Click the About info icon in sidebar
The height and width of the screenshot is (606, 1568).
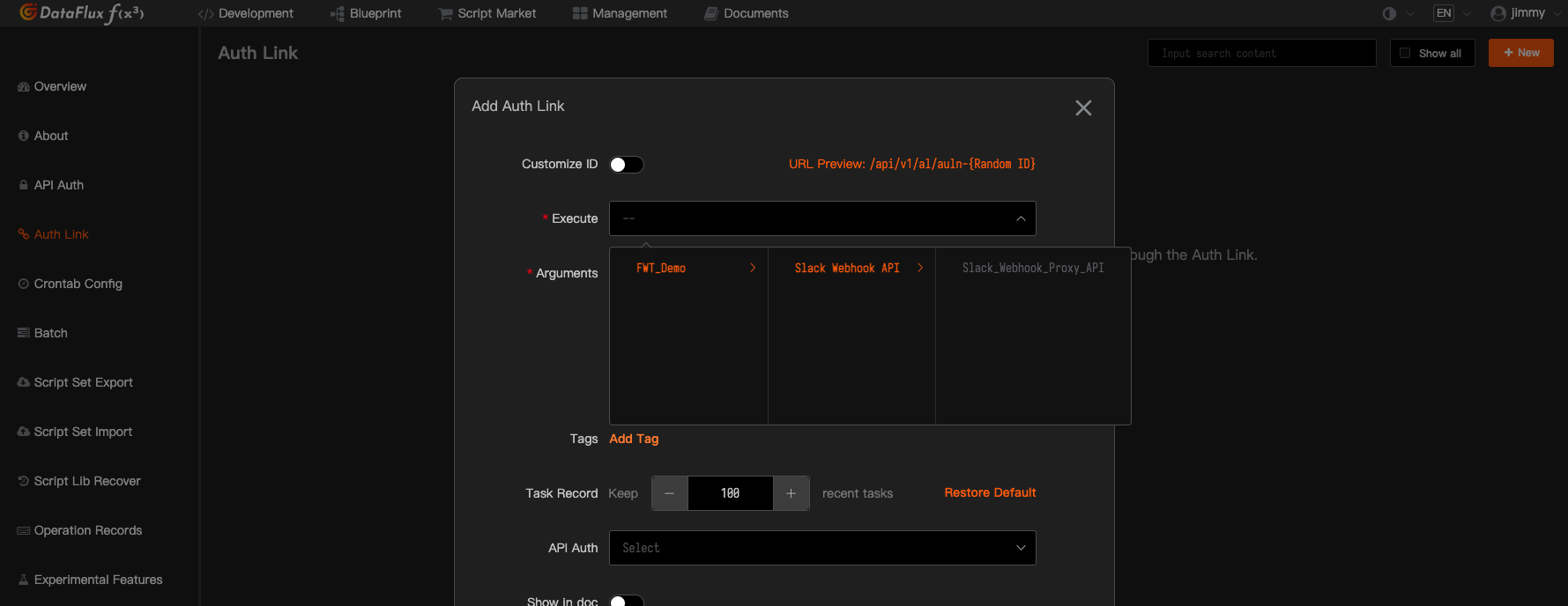[24, 136]
